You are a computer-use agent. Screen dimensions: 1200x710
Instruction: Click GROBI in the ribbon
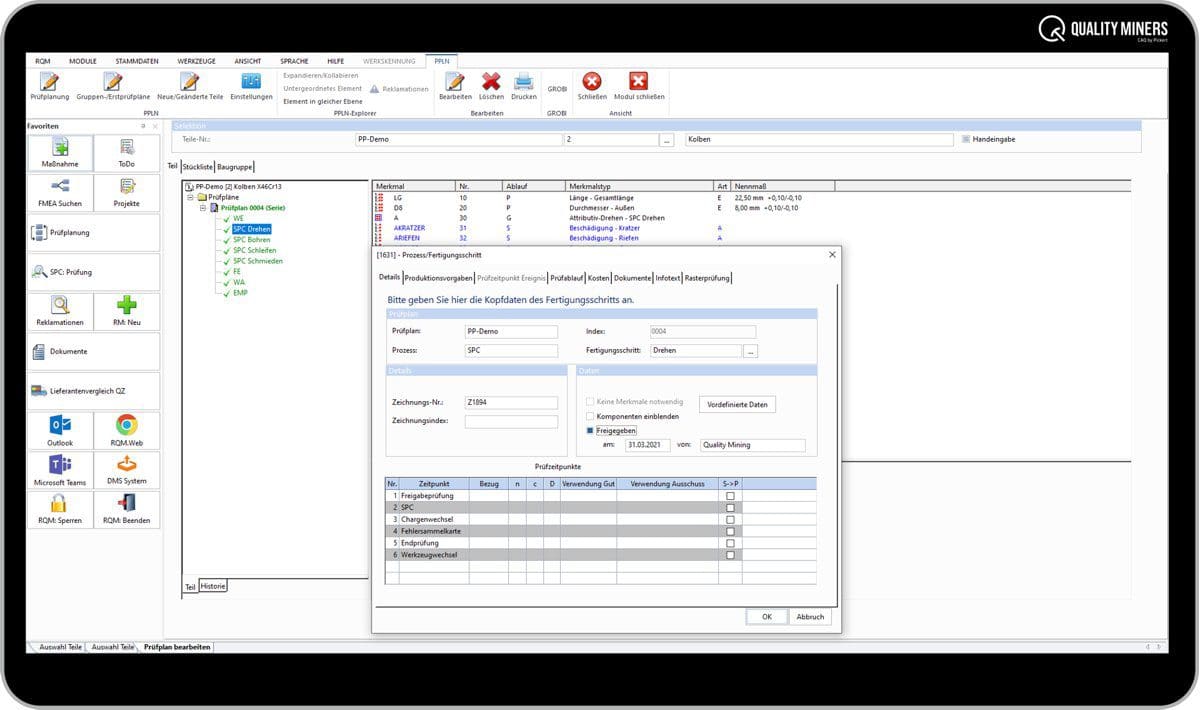click(556, 88)
